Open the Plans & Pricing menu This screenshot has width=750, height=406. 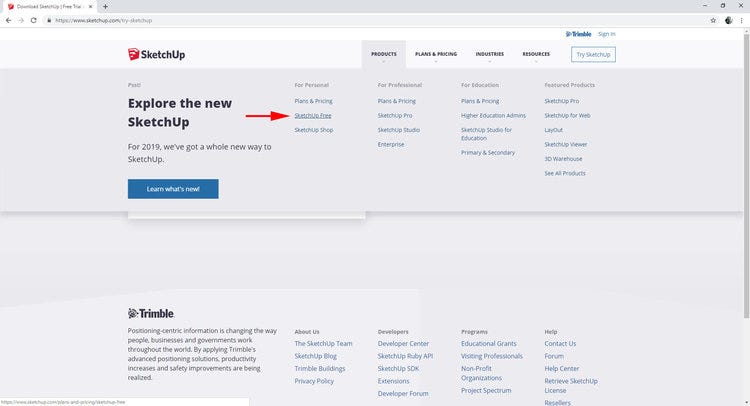pos(436,54)
